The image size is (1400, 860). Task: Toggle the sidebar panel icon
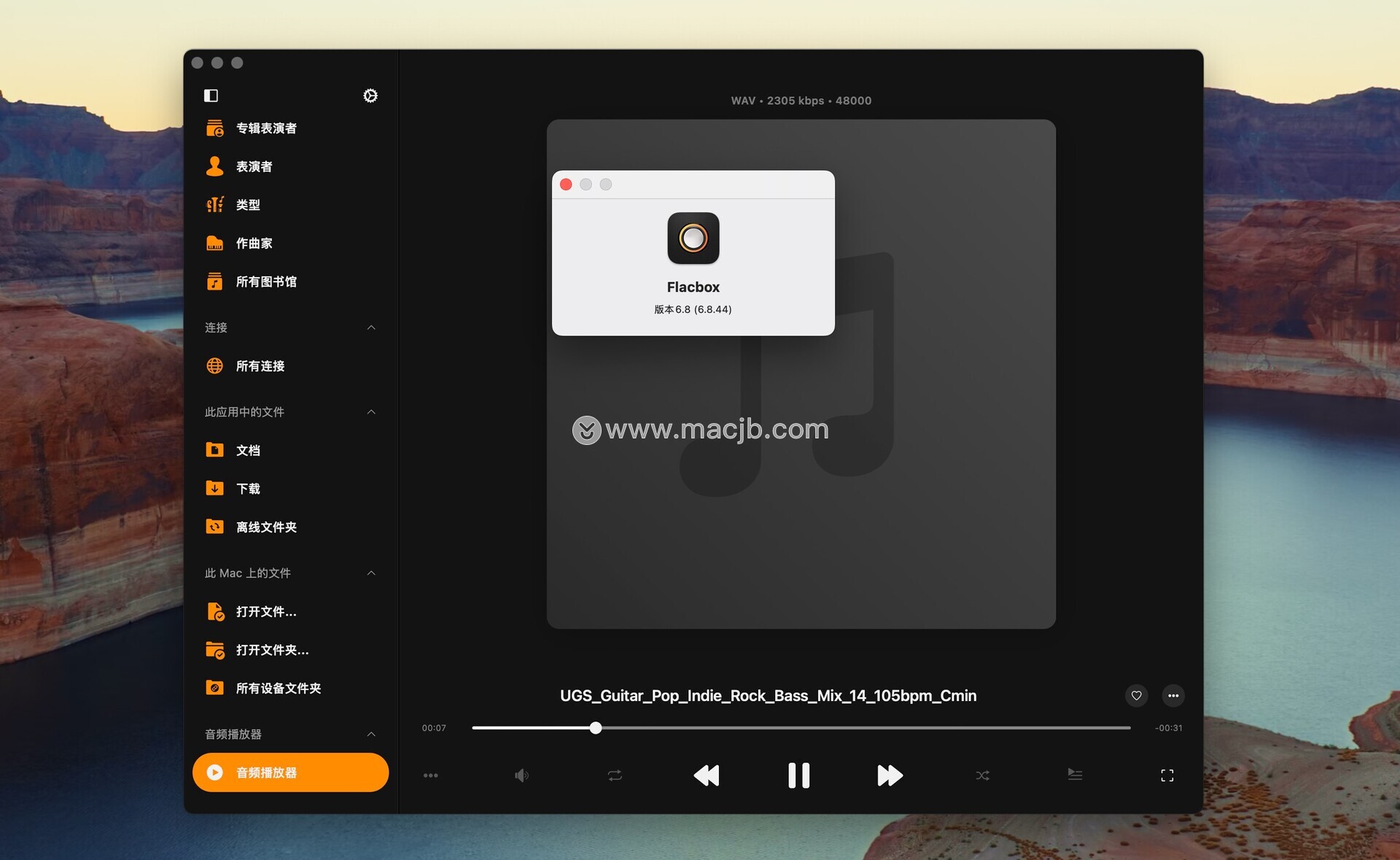point(211,96)
